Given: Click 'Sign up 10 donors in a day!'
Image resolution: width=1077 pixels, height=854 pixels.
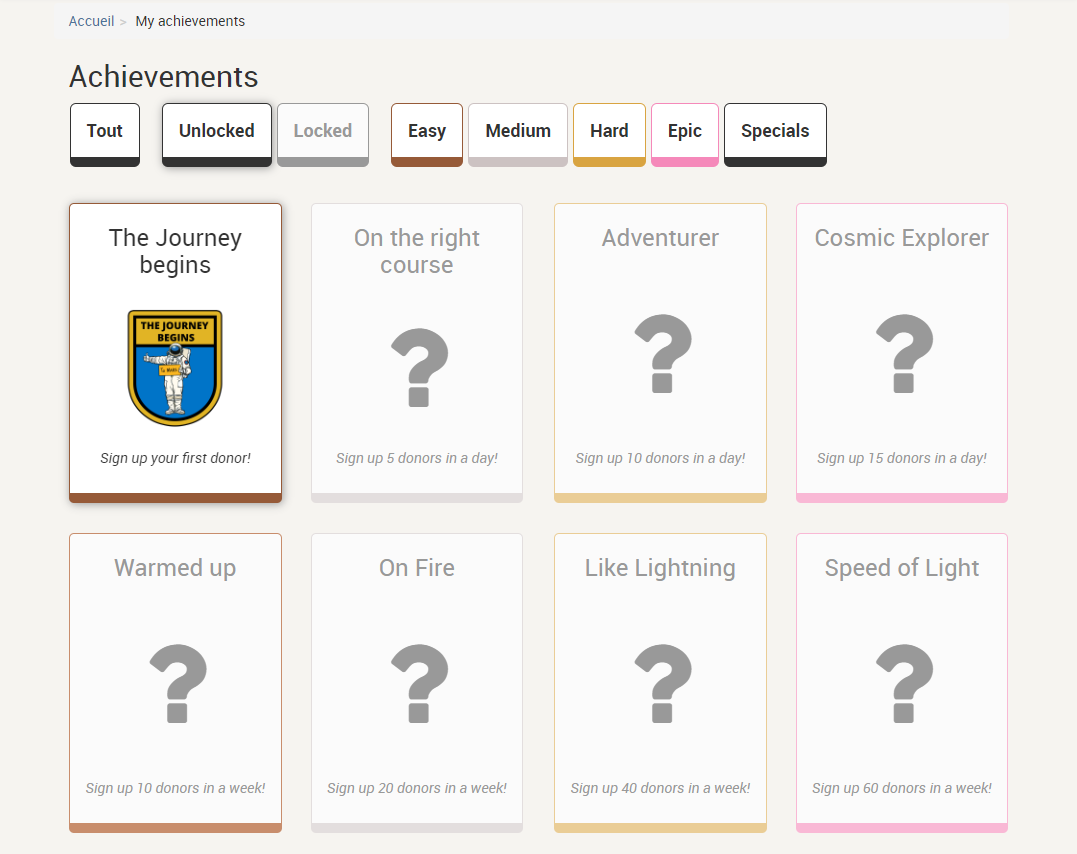Looking at the screenshot, I should pyautogui.click(x=660, y=458).
